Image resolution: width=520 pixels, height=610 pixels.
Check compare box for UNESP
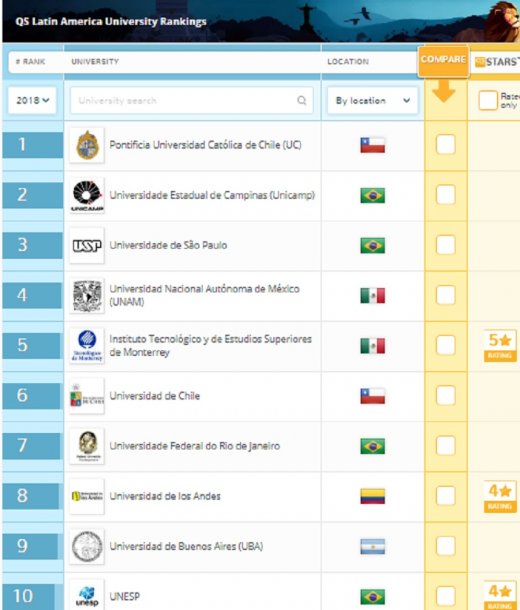446,596
